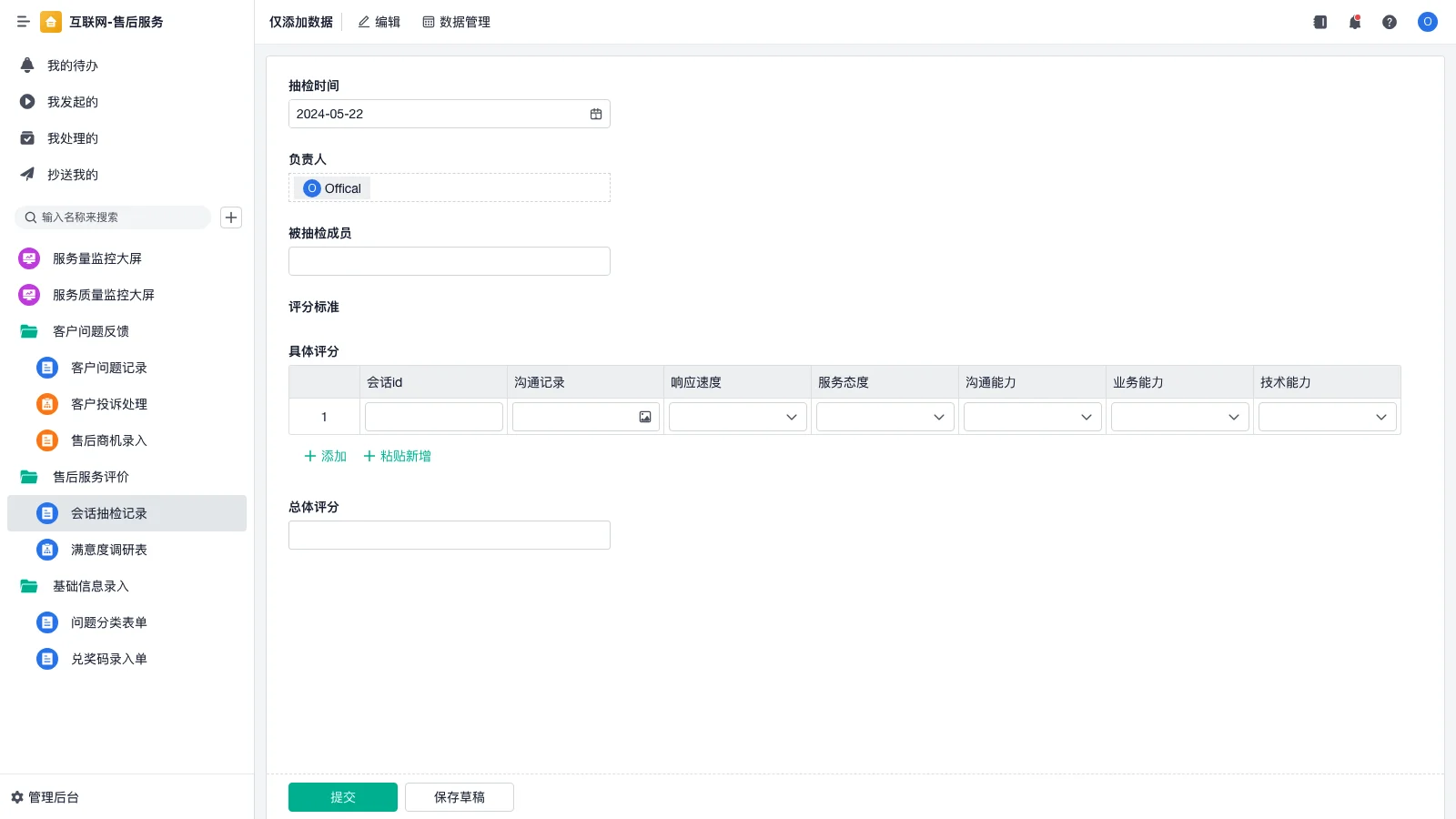Click the help question mark icon
The height and width of the screenshot is (819, 1456).
click(x=1390, y=22)
